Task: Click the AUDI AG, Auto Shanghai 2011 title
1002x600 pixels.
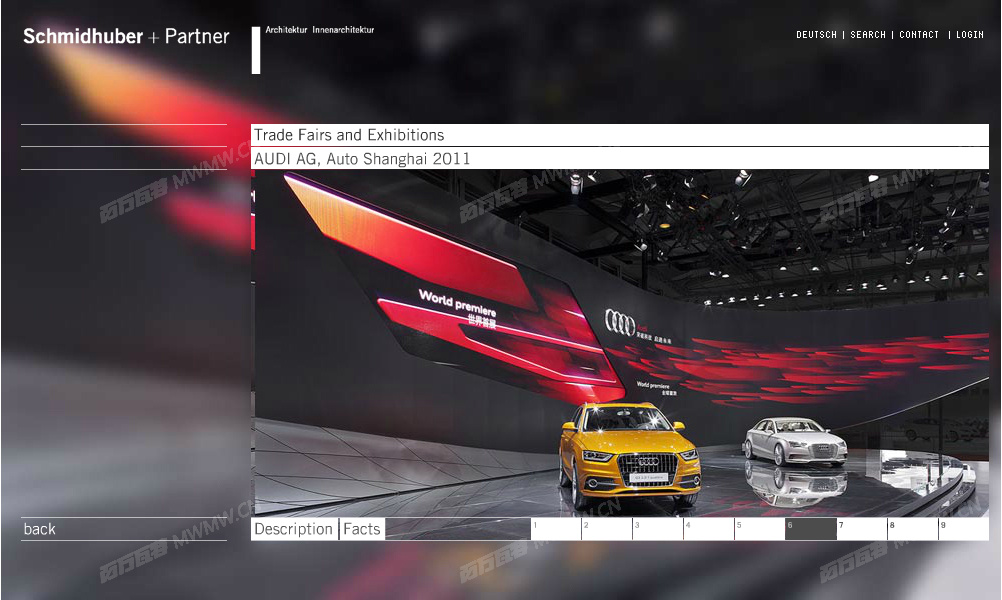Action: 362,158
